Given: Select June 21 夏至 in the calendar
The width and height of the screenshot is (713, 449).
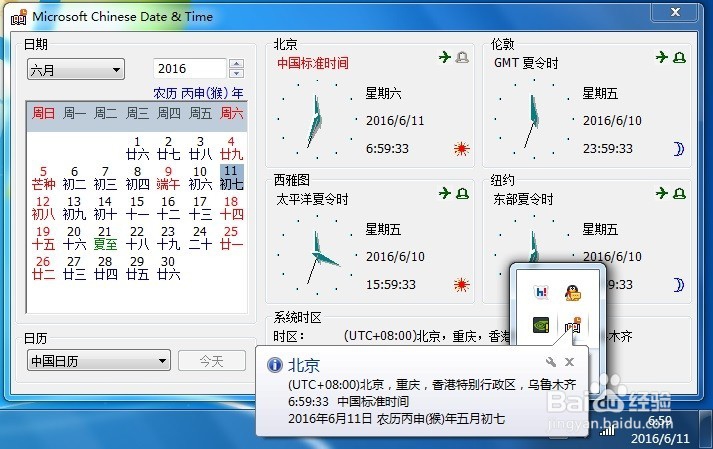Looking at the screenshot, I should click(105, 238).
